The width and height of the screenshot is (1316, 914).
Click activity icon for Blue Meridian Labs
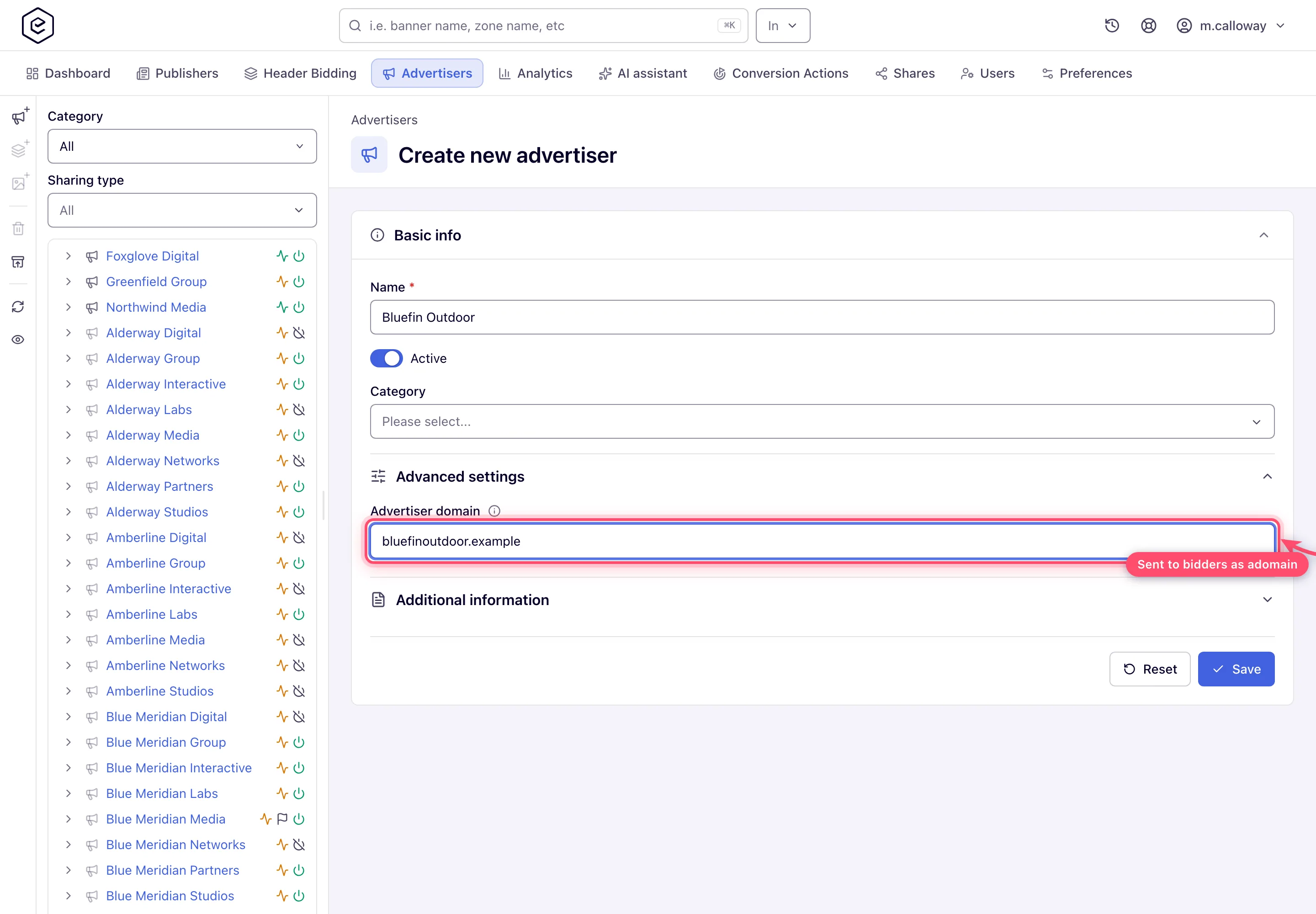(x=282, y=793)
